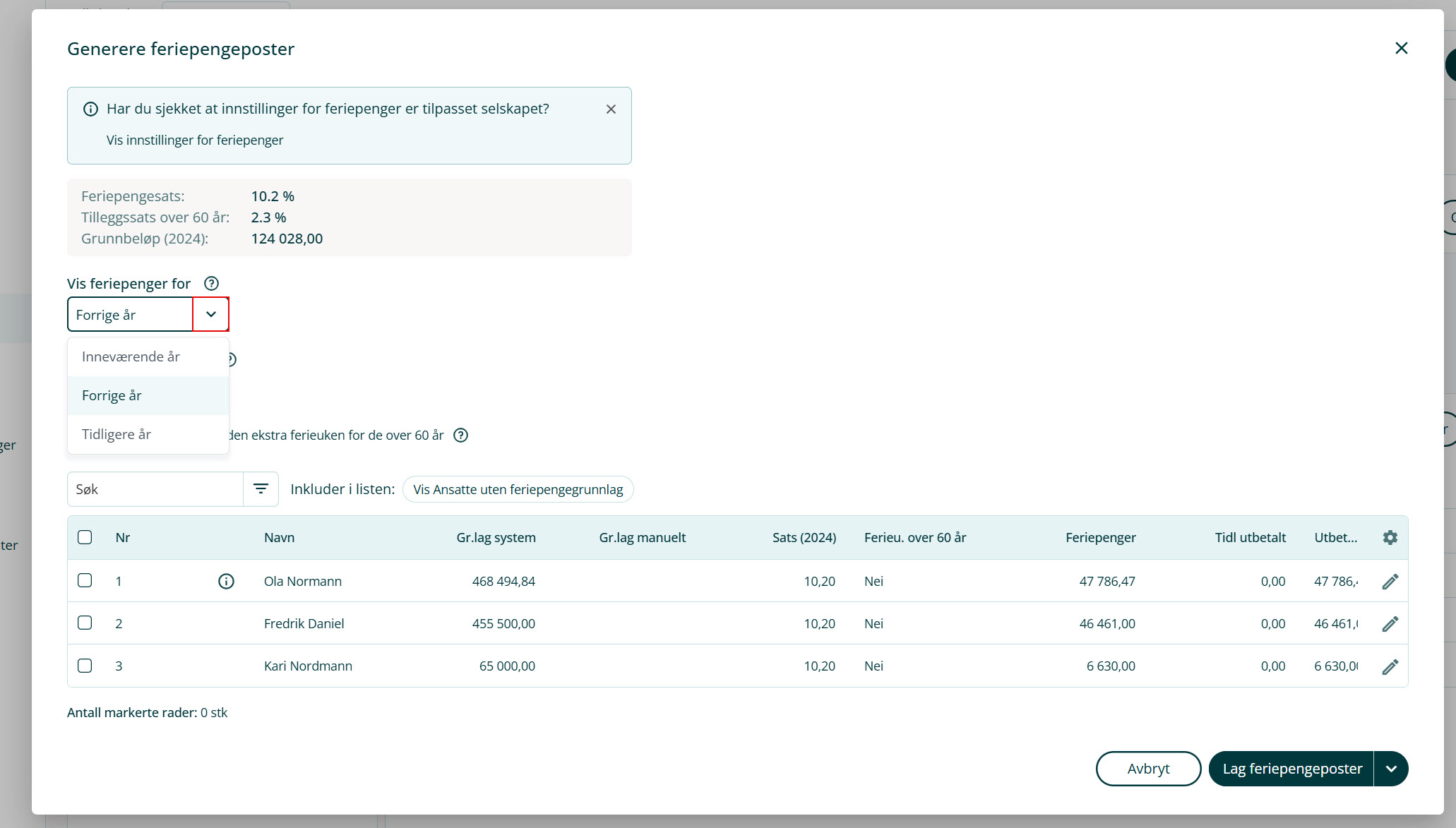Open table column settings gear
Screen dimensions: 1456x828
click(1390, 538)
